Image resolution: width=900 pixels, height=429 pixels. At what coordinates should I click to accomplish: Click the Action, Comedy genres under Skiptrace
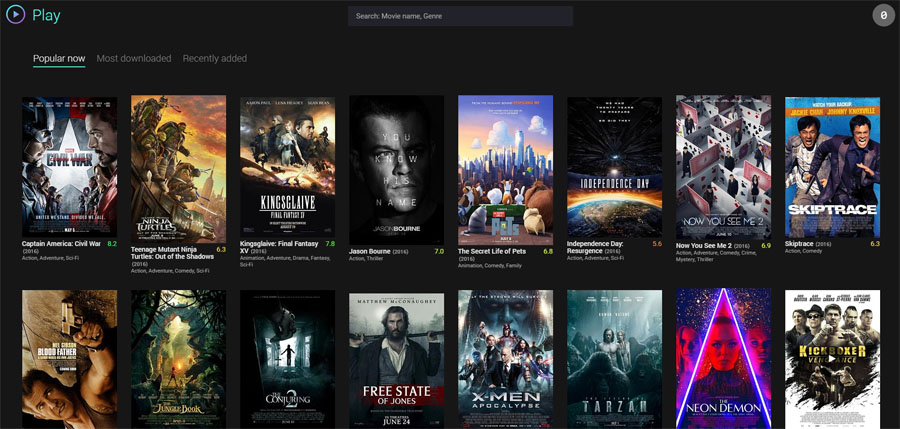803,251
